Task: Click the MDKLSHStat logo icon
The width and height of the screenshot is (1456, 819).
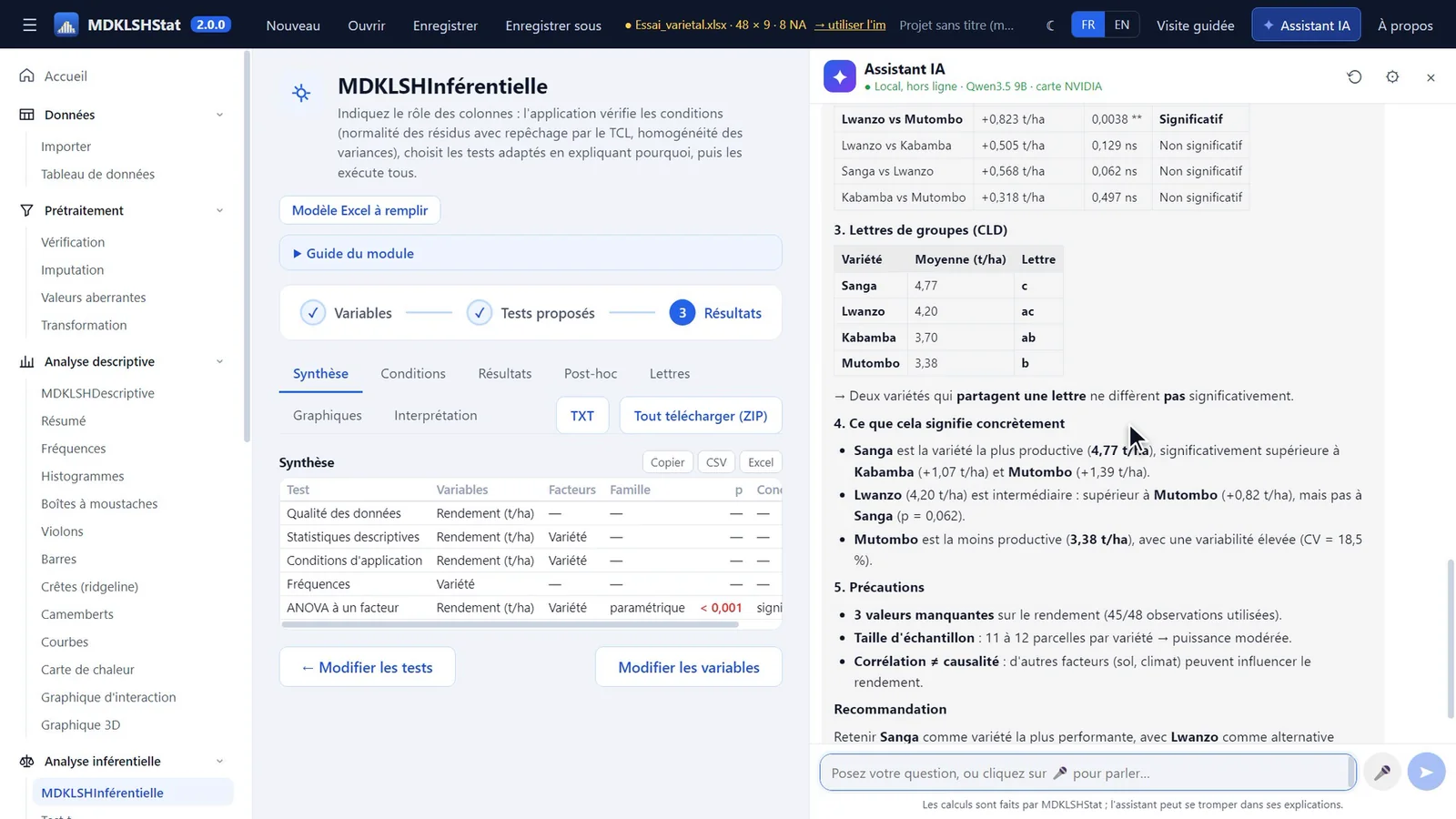Action: point(66,25)
